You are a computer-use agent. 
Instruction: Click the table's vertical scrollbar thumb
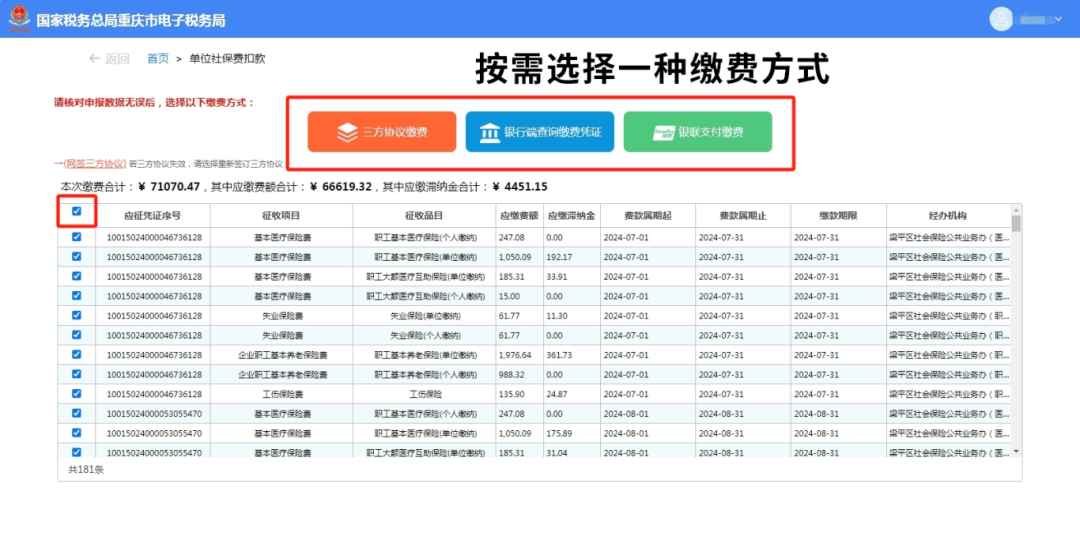coord(1016,224)
